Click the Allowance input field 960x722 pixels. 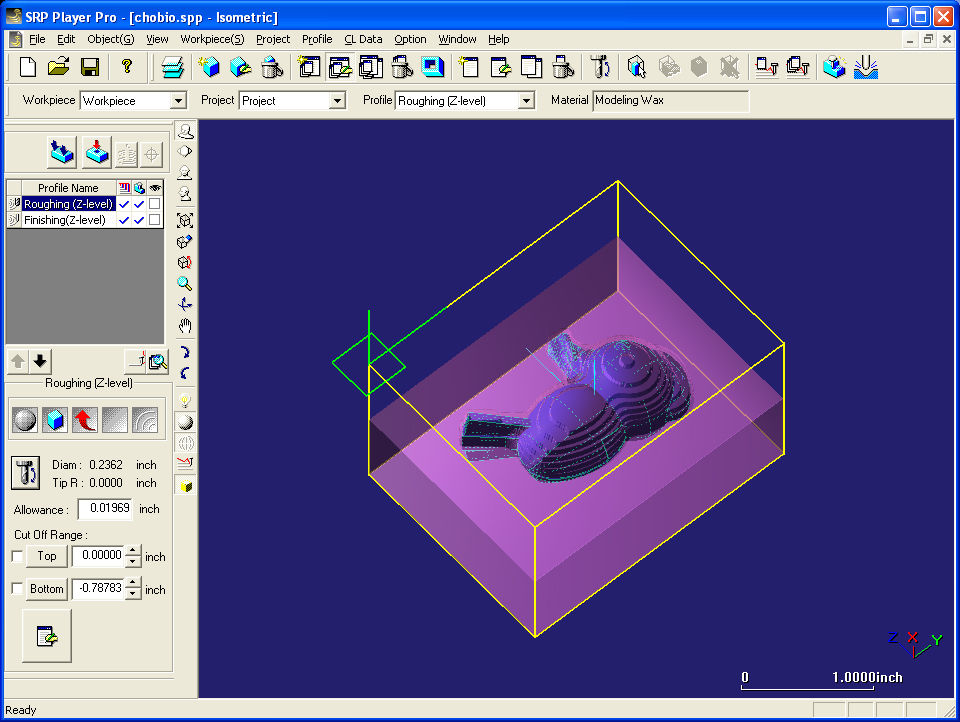pyautogui.click(x=105, y=508)
